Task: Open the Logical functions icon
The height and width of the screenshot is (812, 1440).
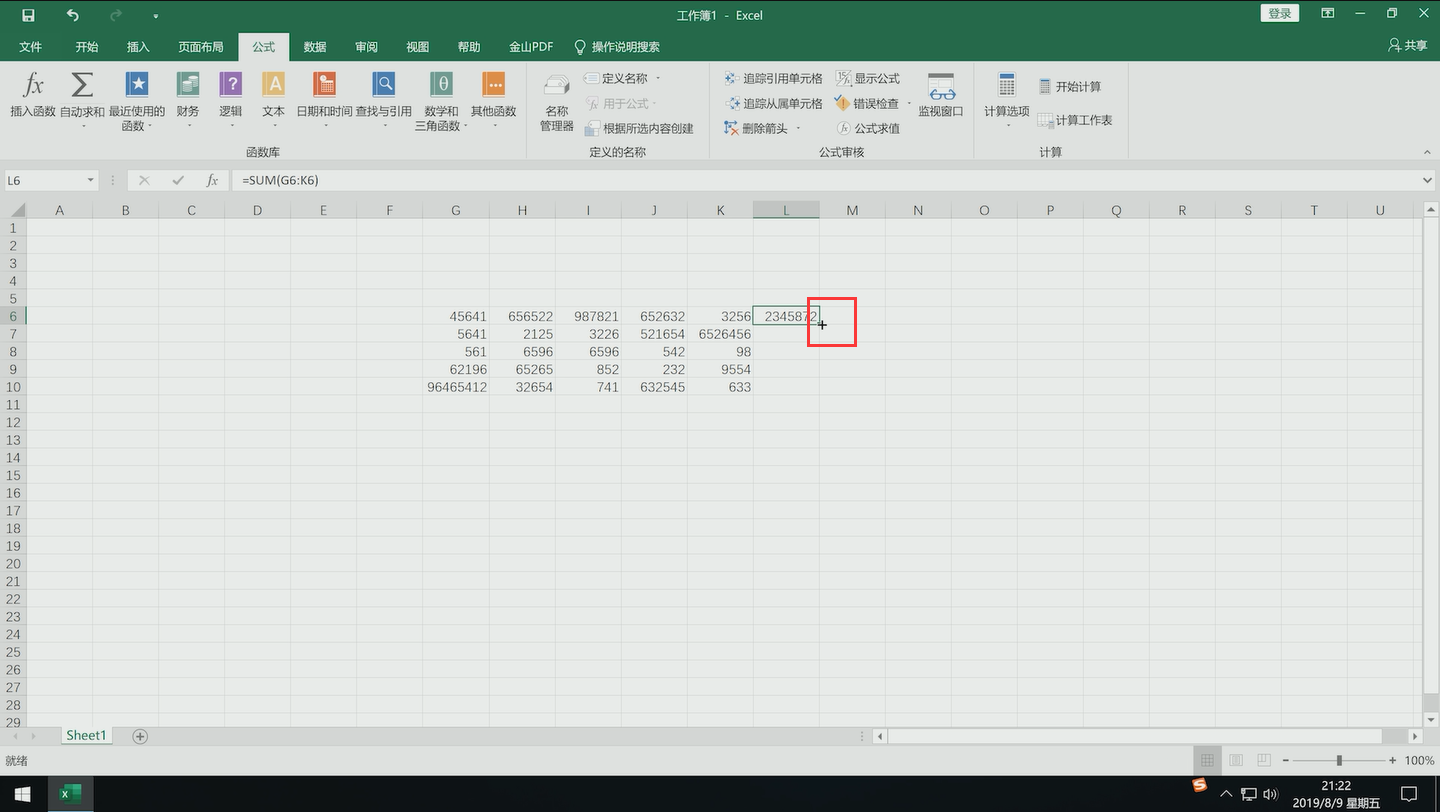Action: pyautogui.click(x=231, y=84)
